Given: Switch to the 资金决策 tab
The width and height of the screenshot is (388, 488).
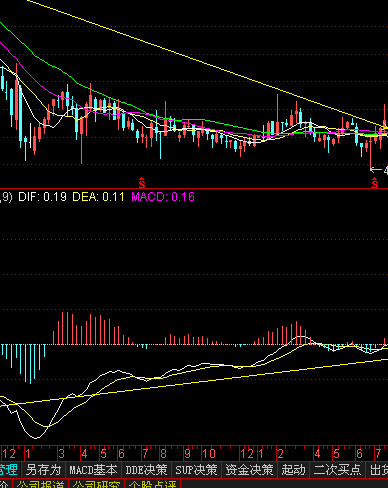Looking at the screenshot, I should [x=249, y=470].
